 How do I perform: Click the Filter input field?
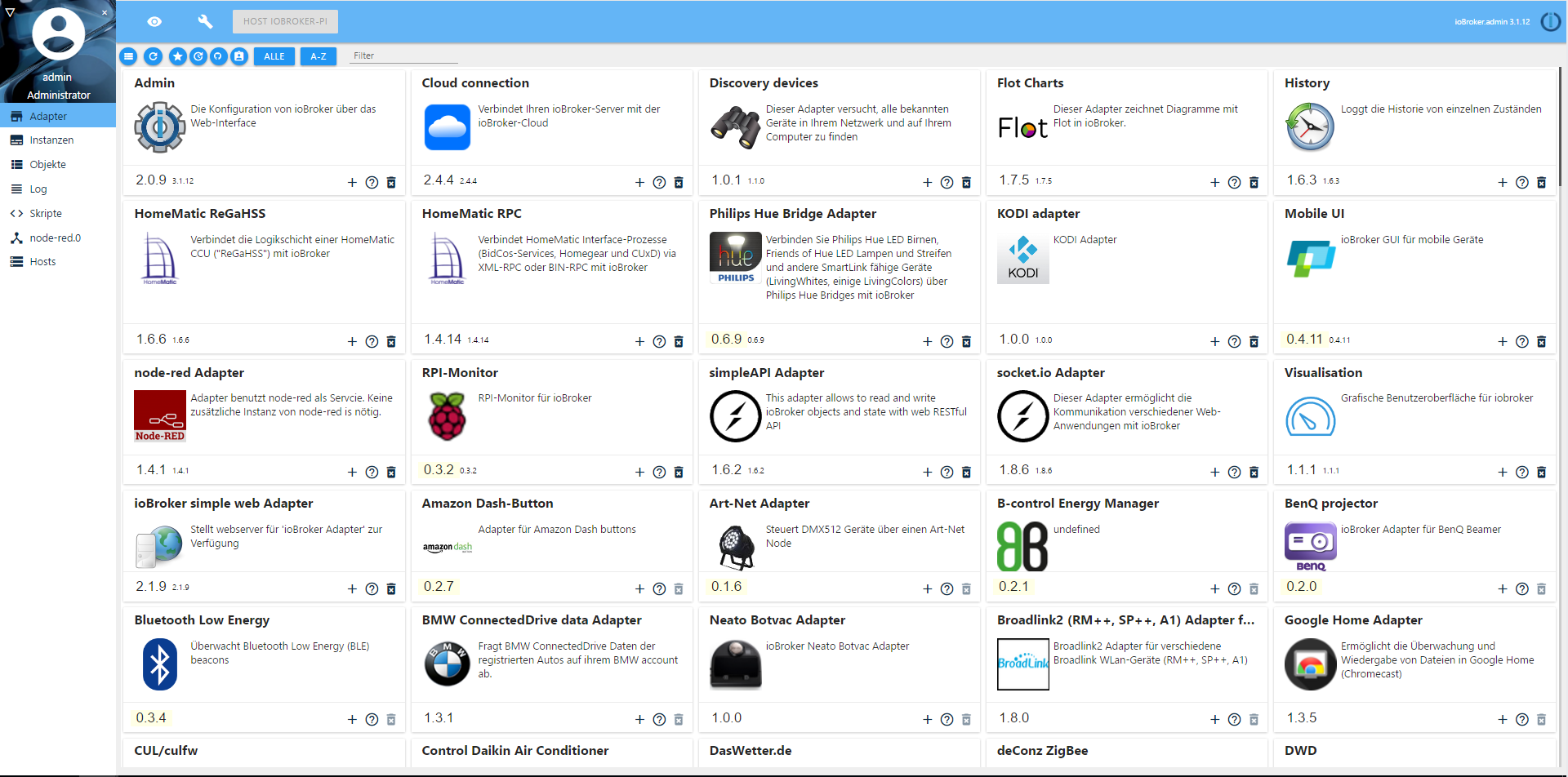pyautogui.click(x=404, y=56)
